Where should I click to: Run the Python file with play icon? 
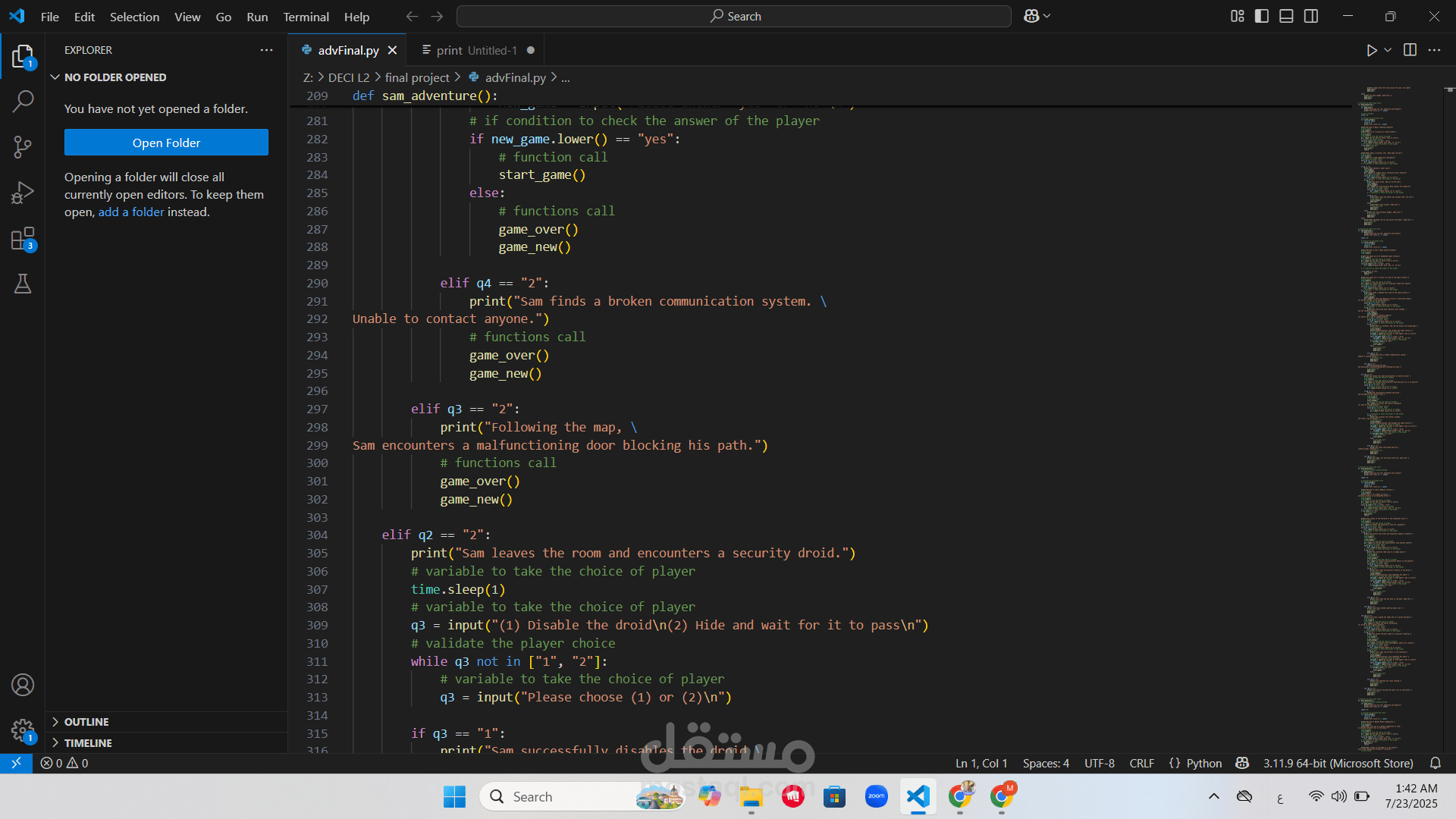point(1371,50)
